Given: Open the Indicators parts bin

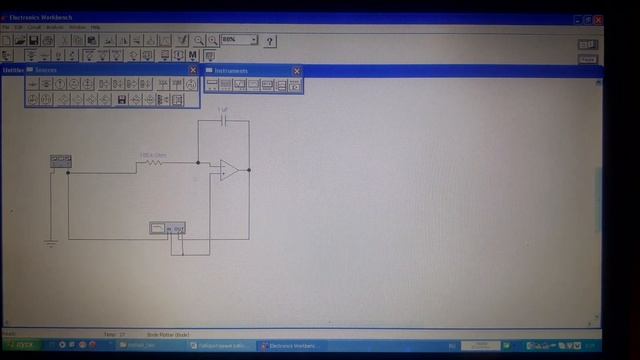Looking at the screenshot, I should [x=164, y=55].
